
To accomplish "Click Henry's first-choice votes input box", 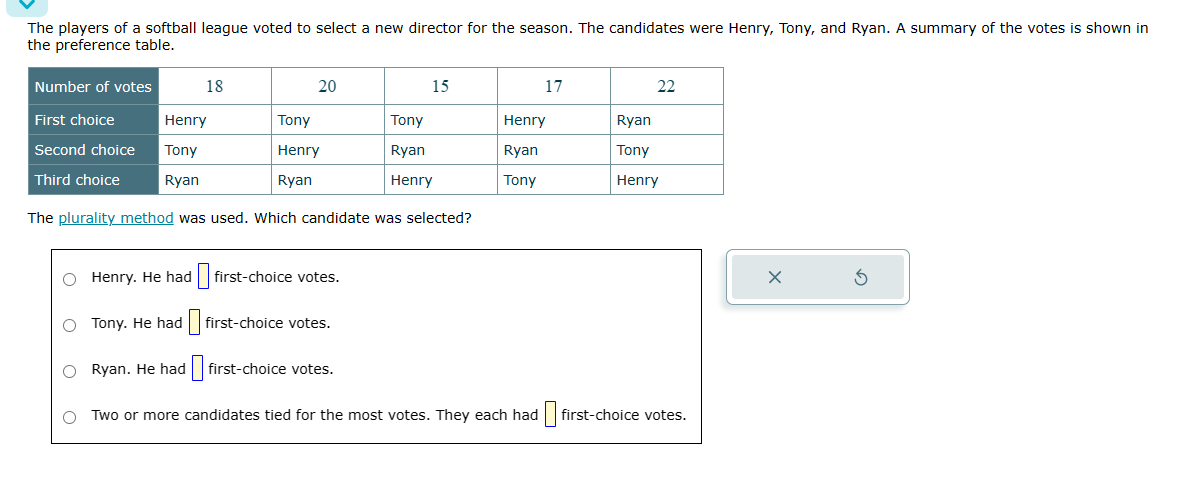I will click(203, 276).
